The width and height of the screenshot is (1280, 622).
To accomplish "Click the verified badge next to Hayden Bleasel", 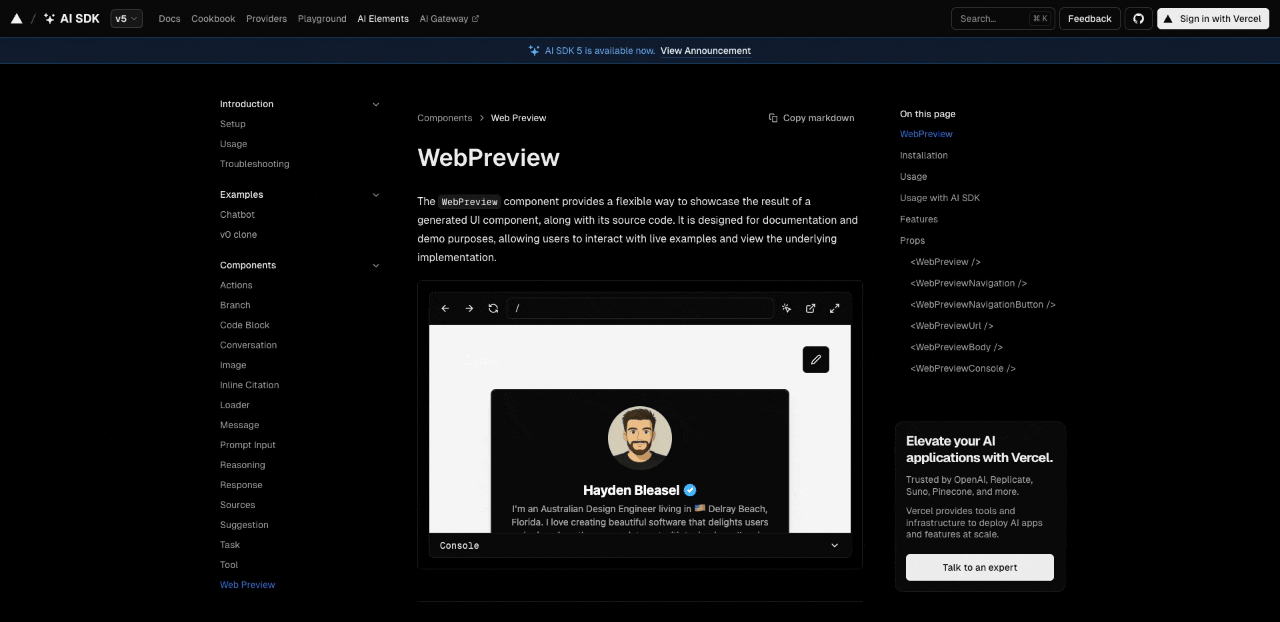I will 690,490.
